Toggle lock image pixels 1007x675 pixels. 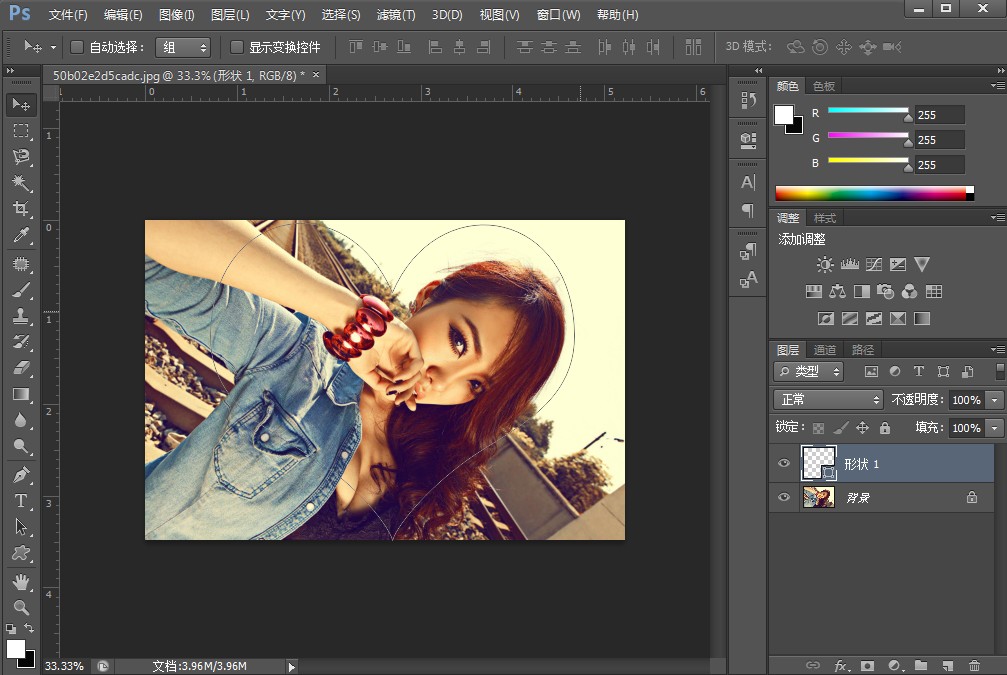841,428
